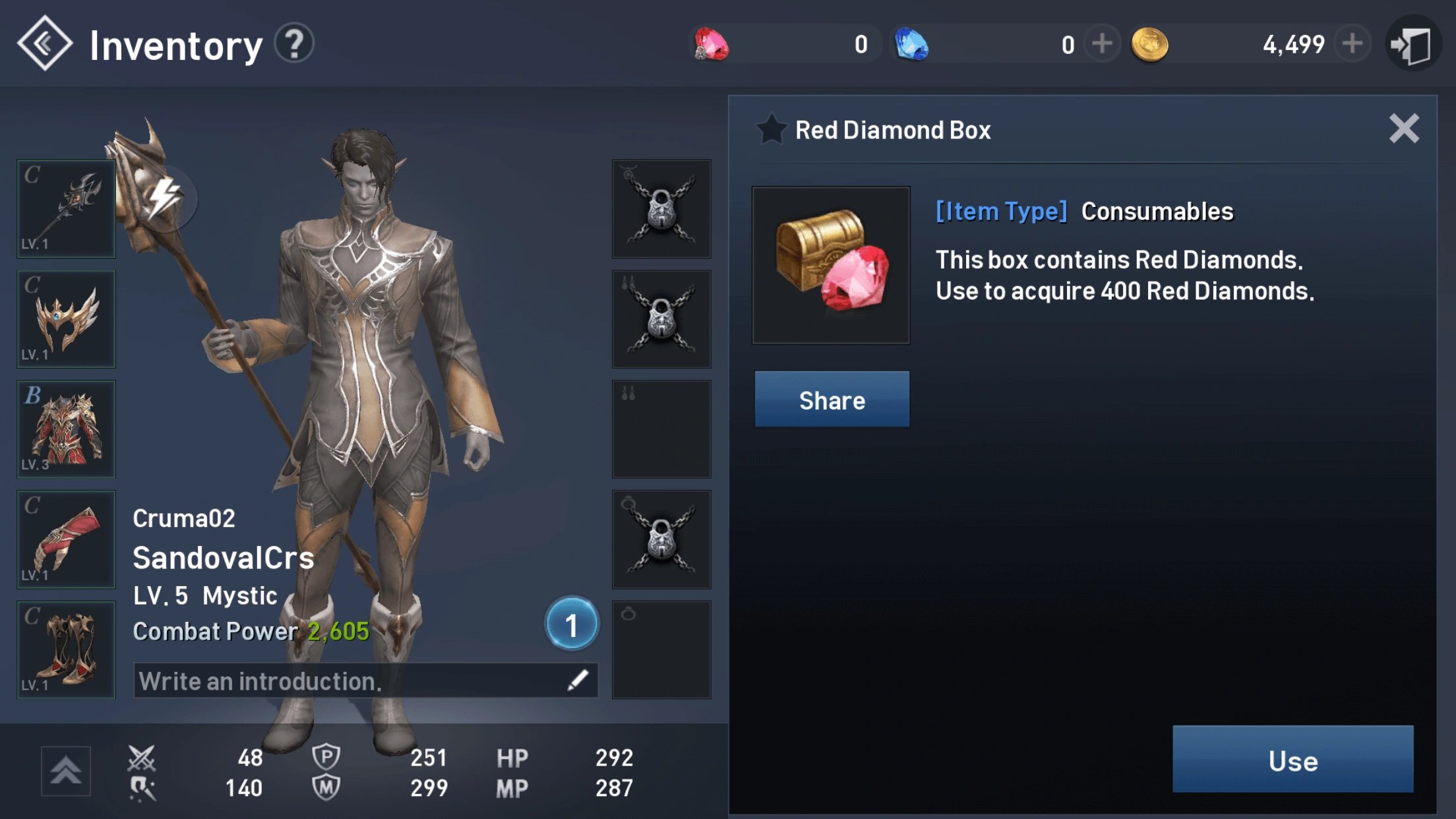Viewport: 1456px width, 819px height.
Task: Edit the introduction text field
Action: [x=366, y=681]
